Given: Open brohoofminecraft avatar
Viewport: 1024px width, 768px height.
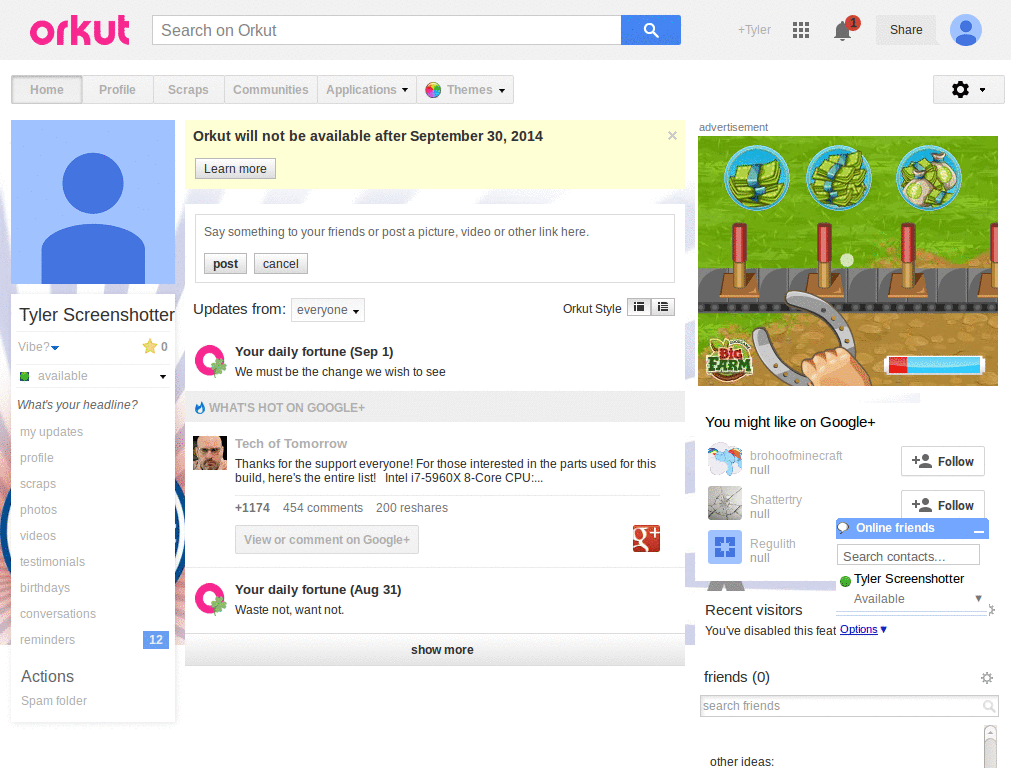Looking at the screenshot, I should tap(725, 459).
